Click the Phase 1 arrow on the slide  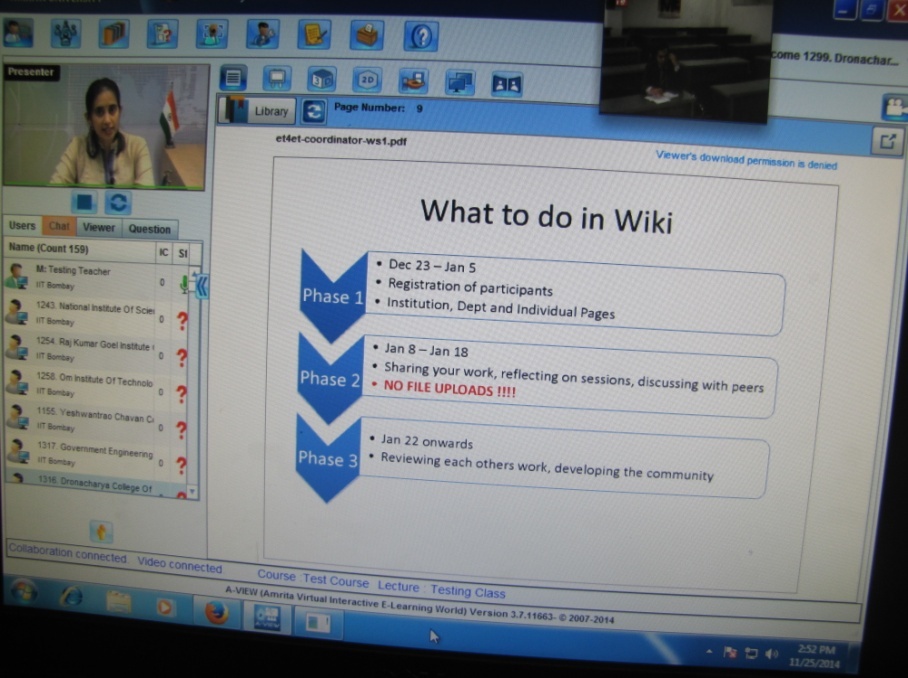click(x=333, y=295)
